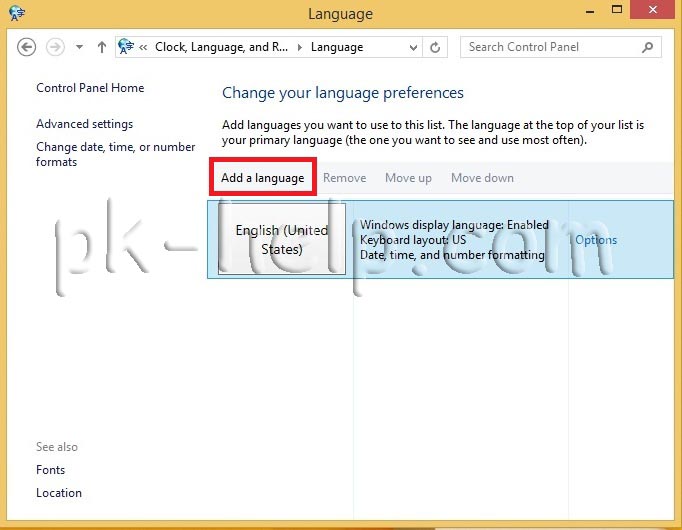Image resolution: width=682 pixels, height=530 pixels.
Task: Go up one level with Up arrow
Action: pyautogui.click(x=102, y=47)
